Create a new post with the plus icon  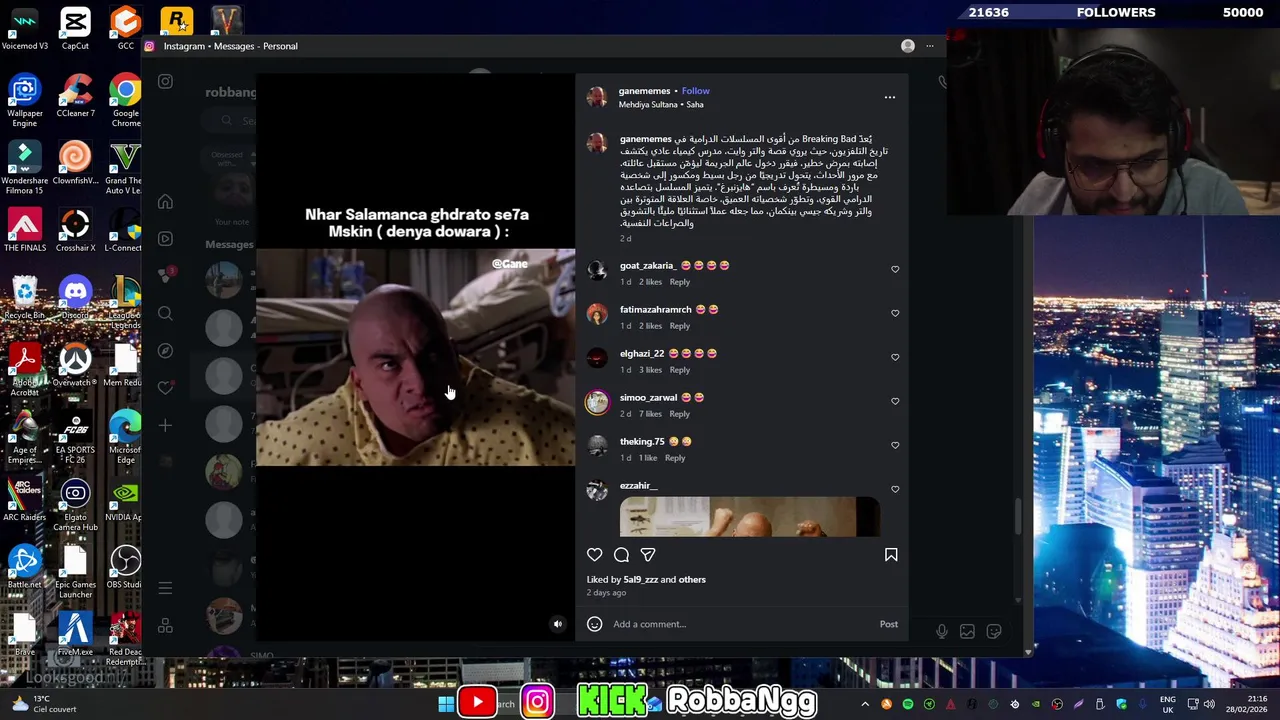tap(165, 426)
